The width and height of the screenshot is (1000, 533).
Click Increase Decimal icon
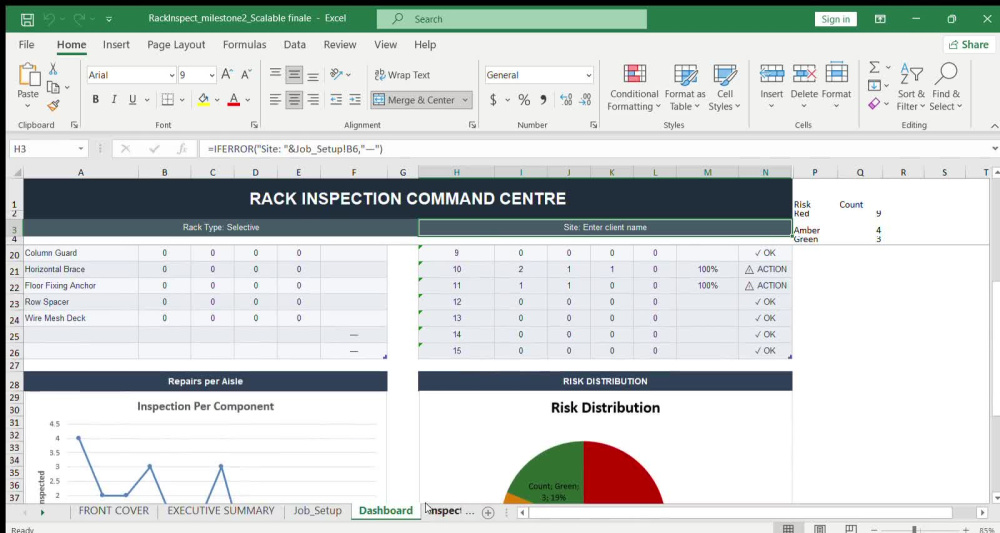click(x=566, y=99)
